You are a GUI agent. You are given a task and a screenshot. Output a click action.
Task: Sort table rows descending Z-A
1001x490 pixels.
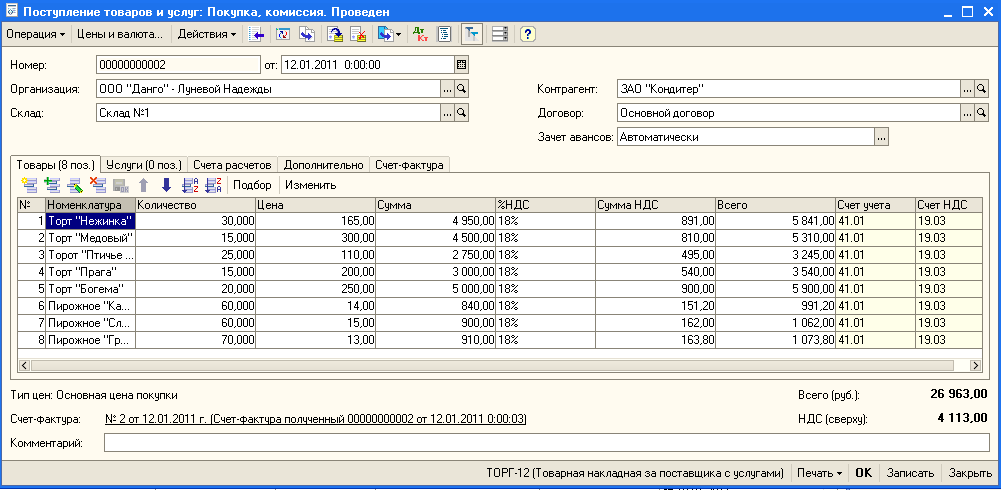coord(213,185)
